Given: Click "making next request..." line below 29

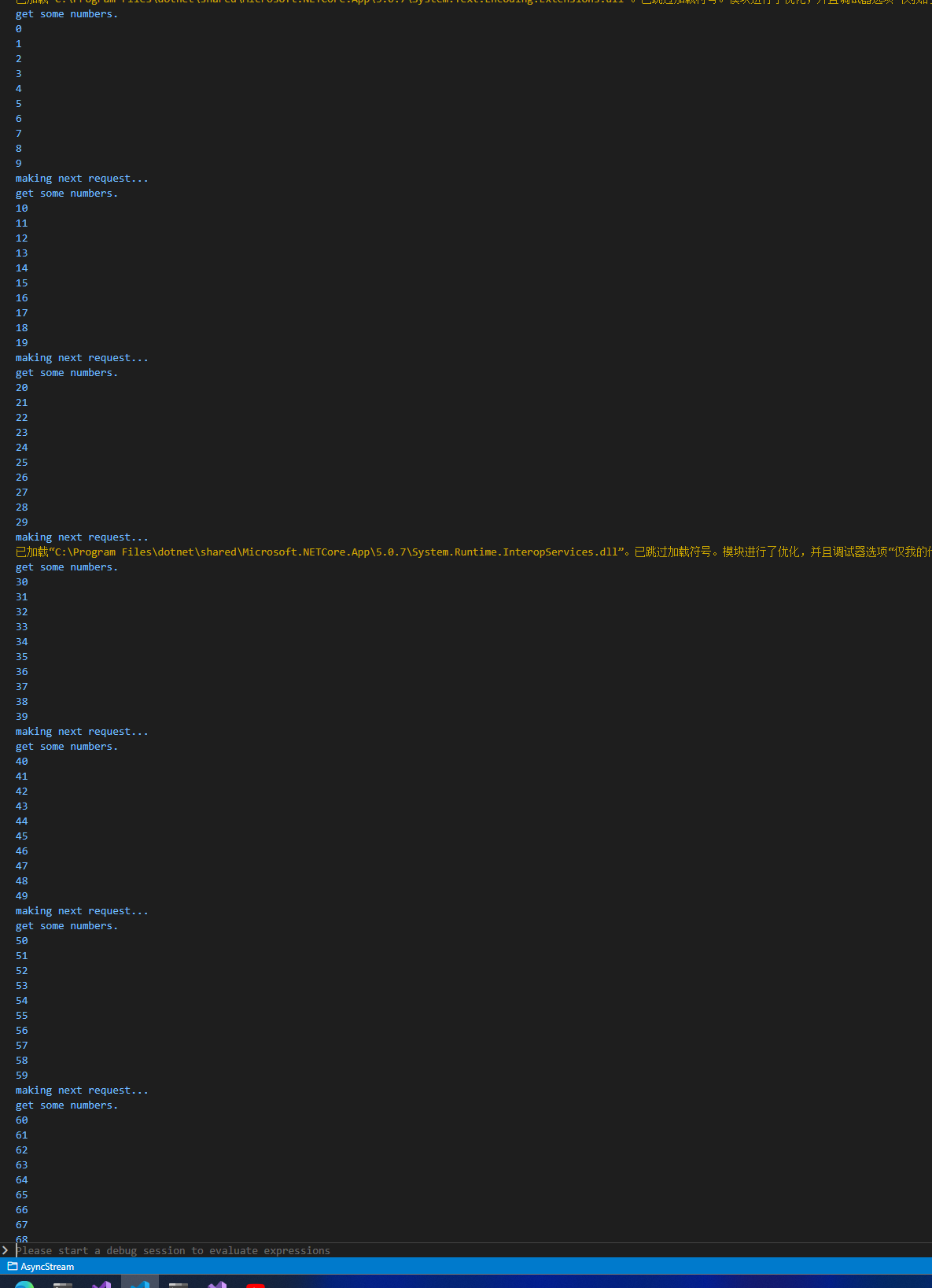Looking at the screenshot, I should click(82, 537).
